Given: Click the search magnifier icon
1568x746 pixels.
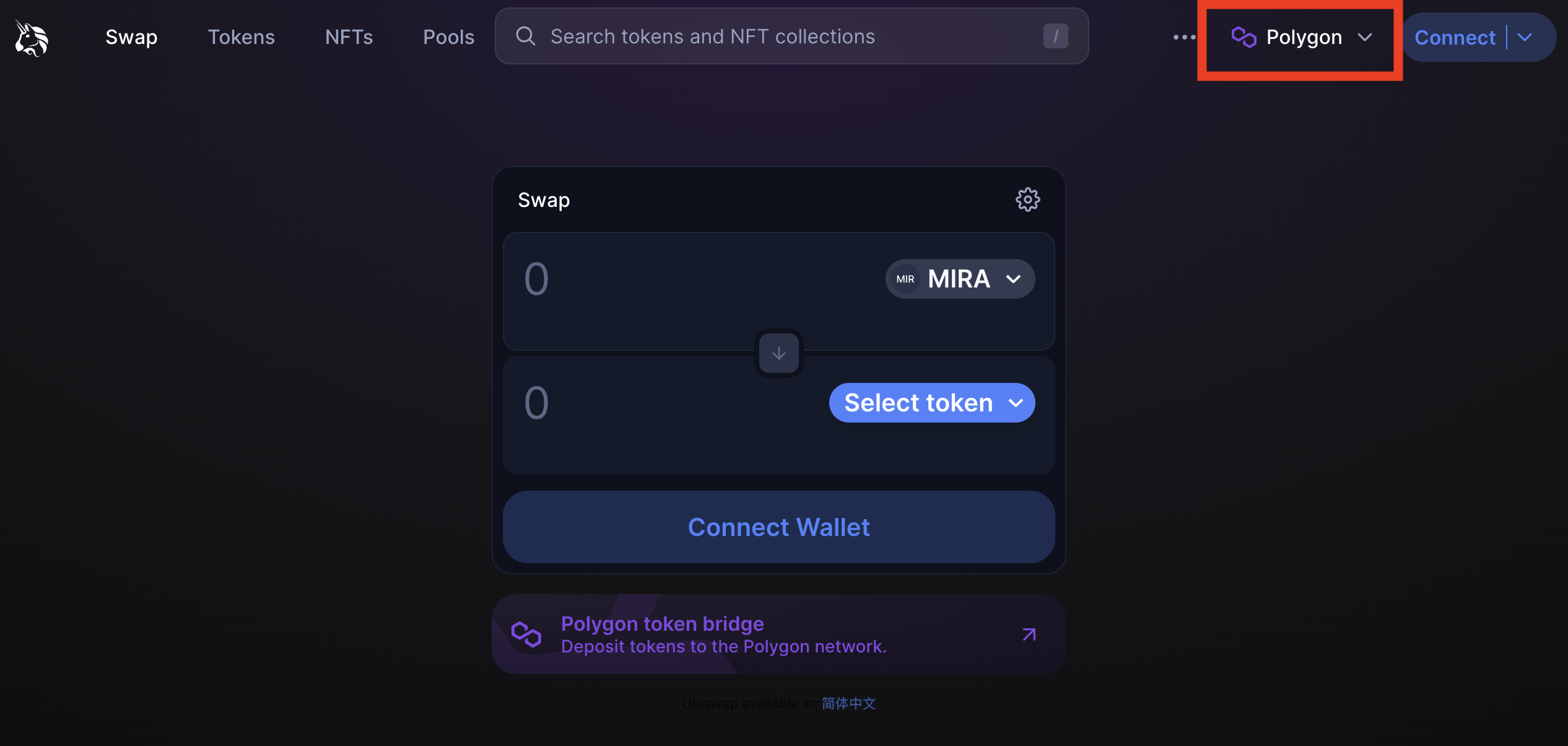Looking at the screenshot, I should point(526,37).
